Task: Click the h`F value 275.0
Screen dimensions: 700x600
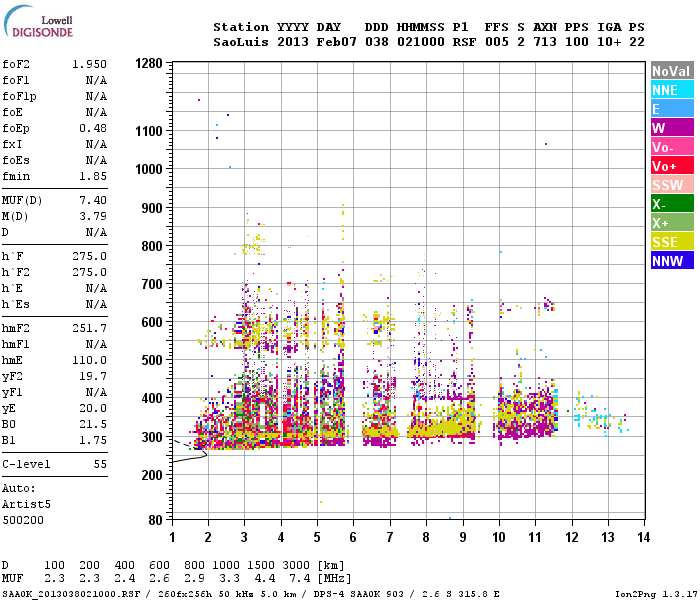Action: [89, 257]
